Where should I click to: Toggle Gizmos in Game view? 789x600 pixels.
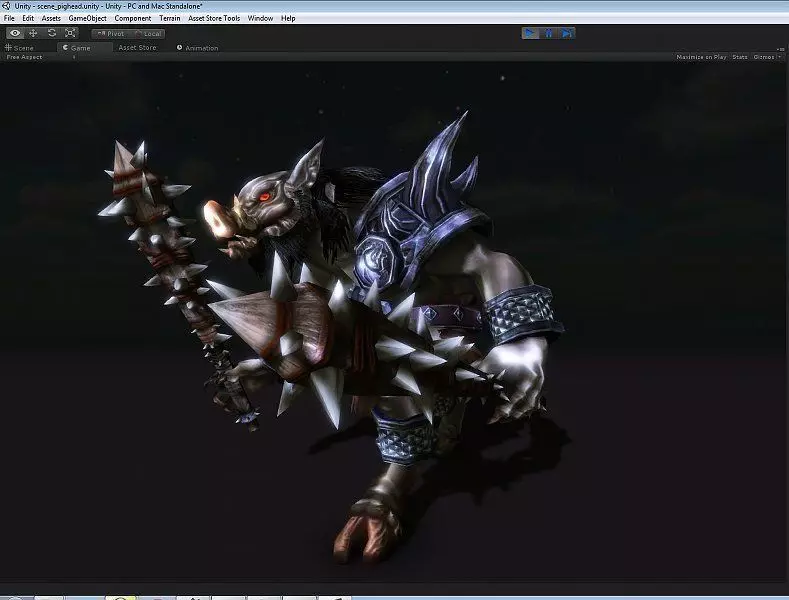pyautogui.click(x=763, y=57)
